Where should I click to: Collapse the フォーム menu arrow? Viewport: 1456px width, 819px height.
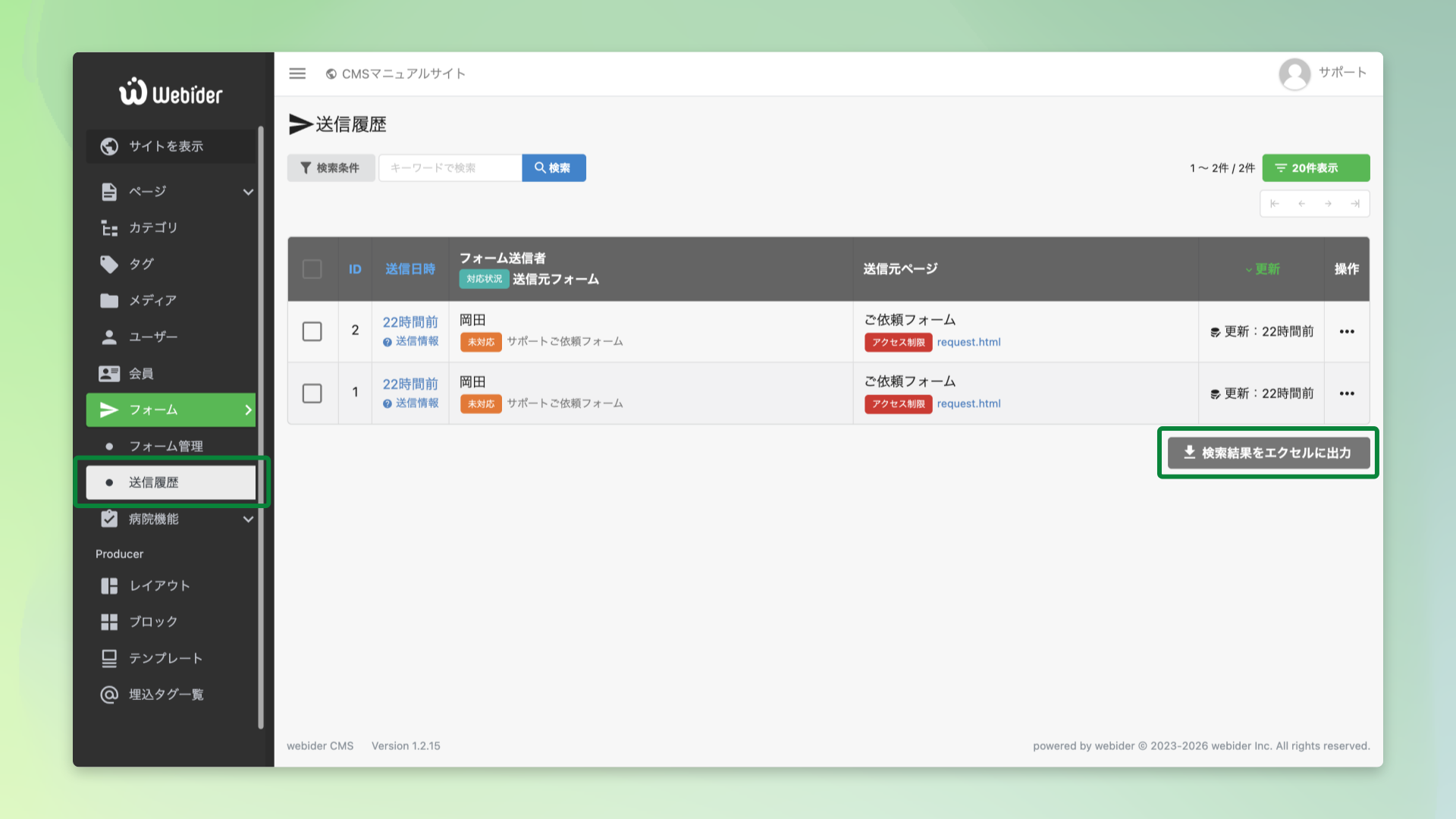(248, 410)
